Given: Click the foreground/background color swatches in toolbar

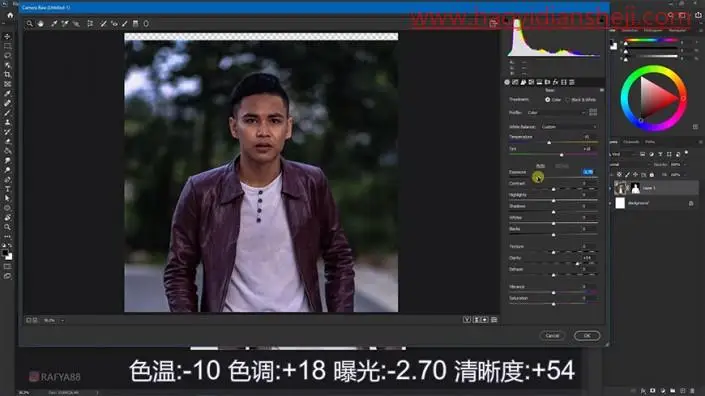Looking at the screenshot, I should tap(7, 255).
